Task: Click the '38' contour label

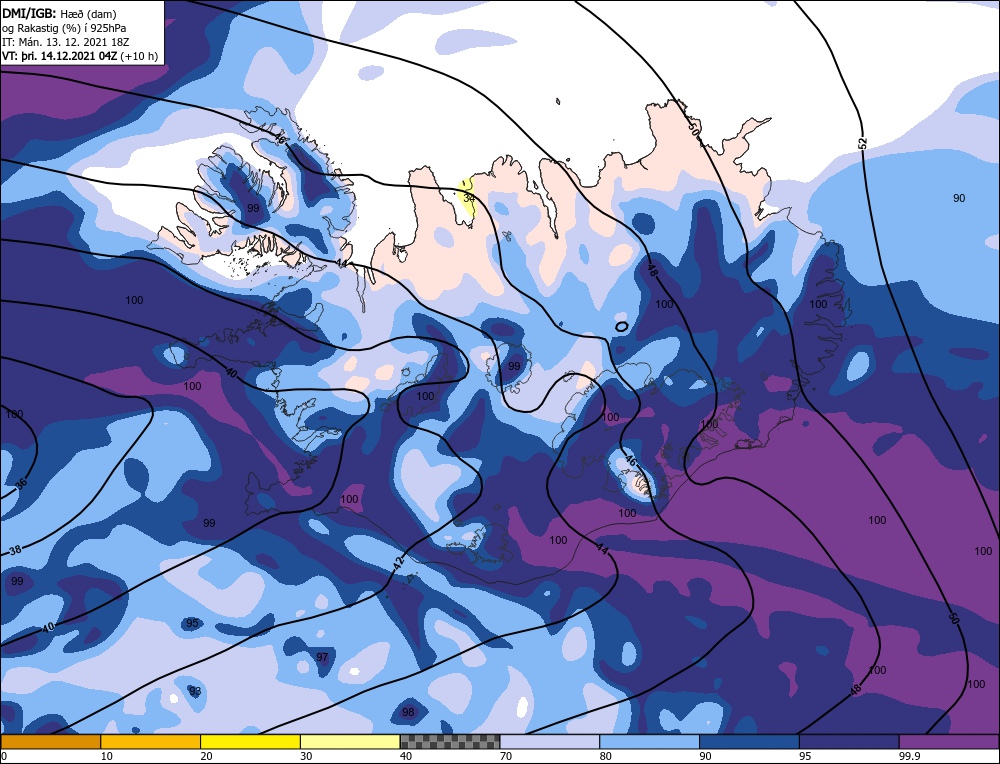Action: coord(16,550)
